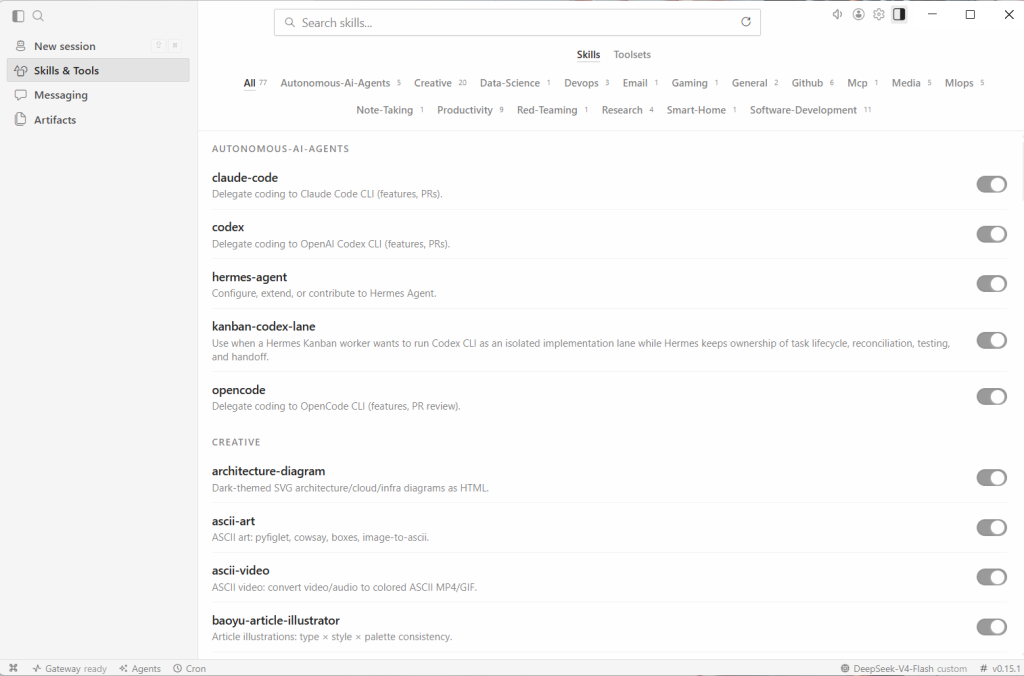Open the user profile avatar icon

click(x=858, y=14)
